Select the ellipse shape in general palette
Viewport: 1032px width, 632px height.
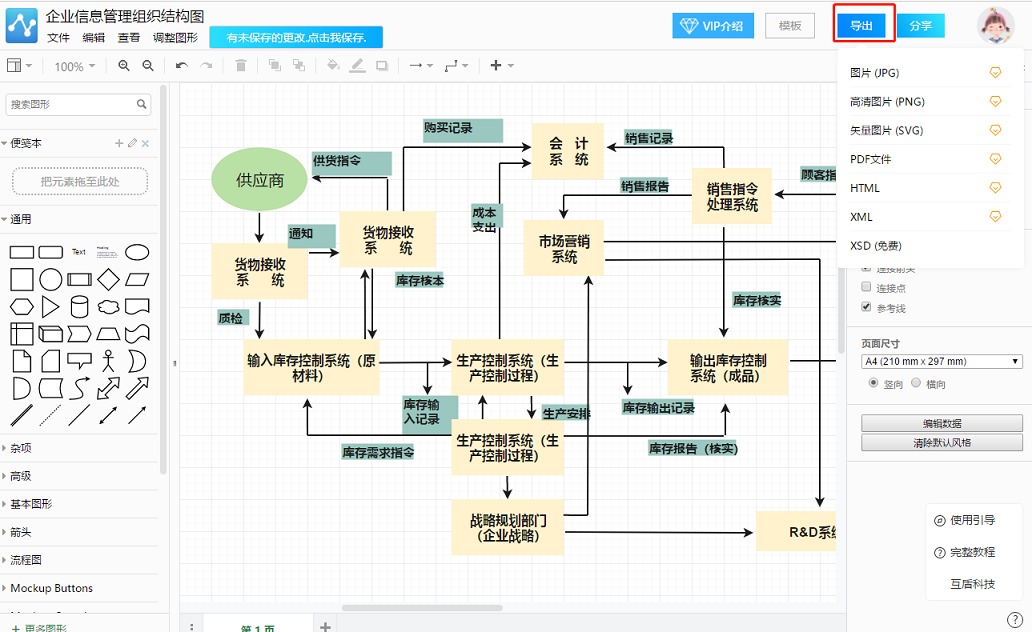[x=137, y=252]
